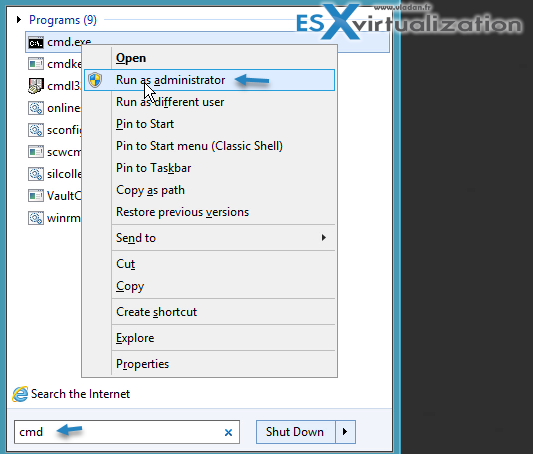The width and height of the screenshot is (533, 454).
Task: Clear the search box with the X
Action: point(228,432)
